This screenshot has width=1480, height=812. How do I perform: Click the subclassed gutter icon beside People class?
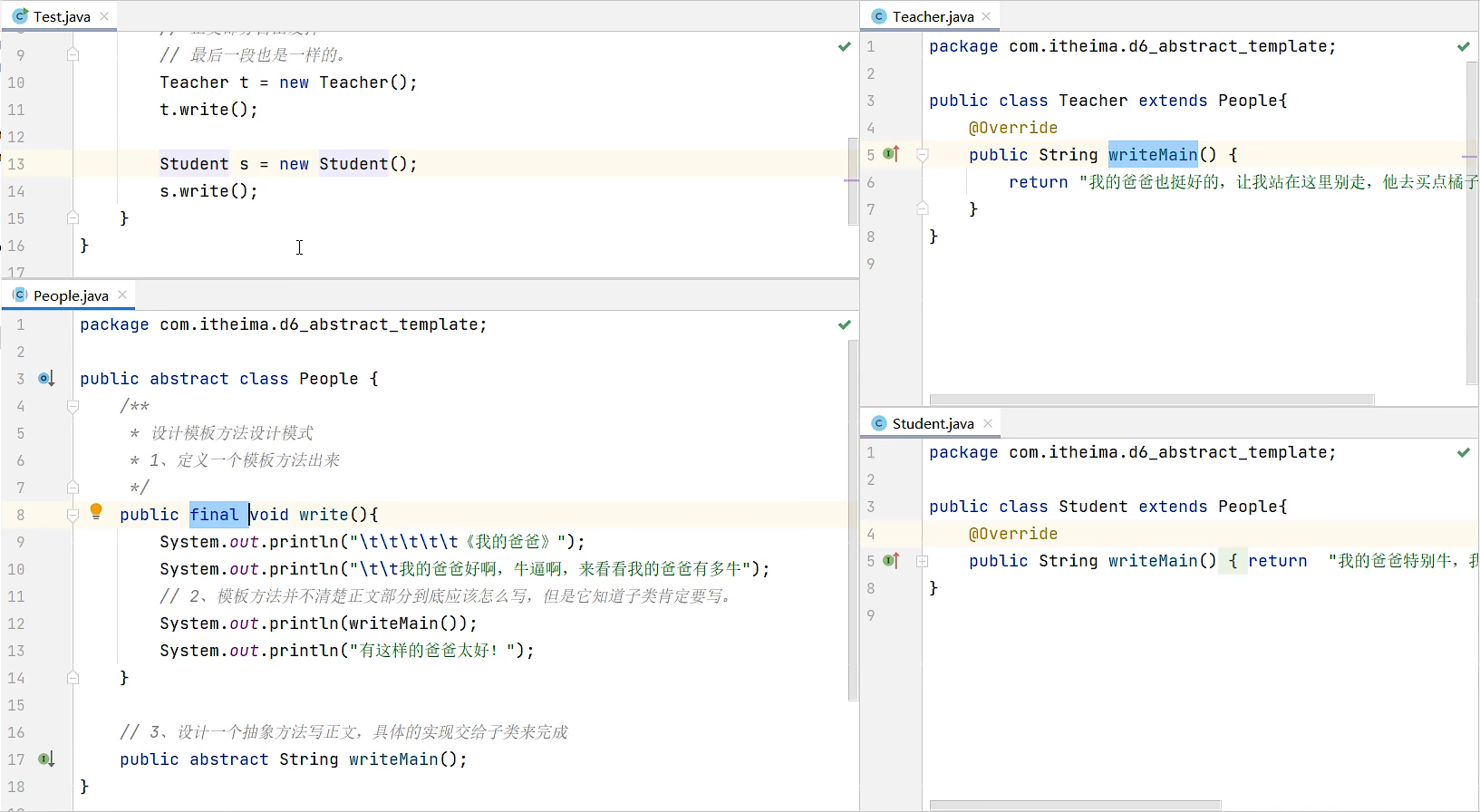coord(45,378)
